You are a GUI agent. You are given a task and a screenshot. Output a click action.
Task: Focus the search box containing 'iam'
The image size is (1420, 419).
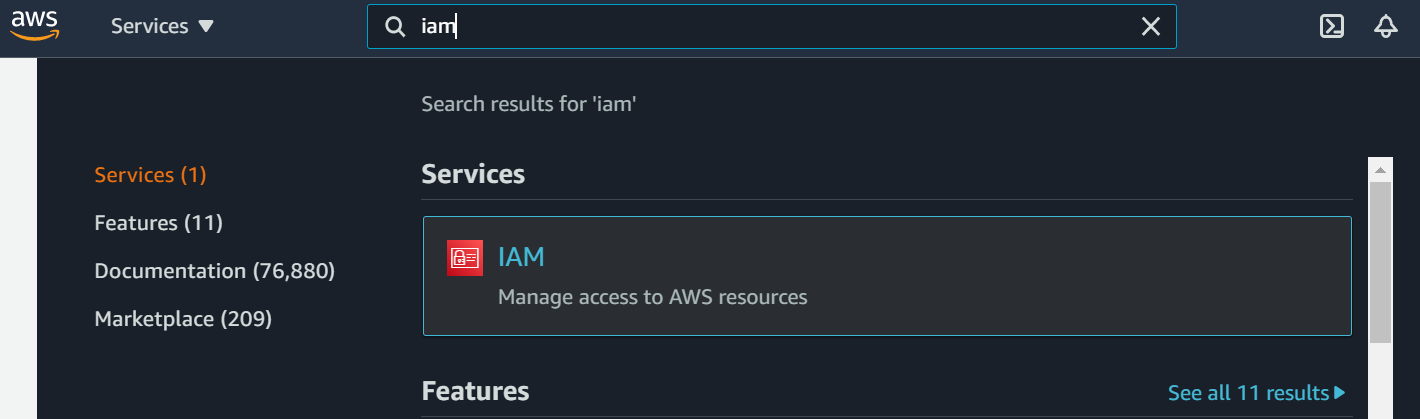point(771,27)
